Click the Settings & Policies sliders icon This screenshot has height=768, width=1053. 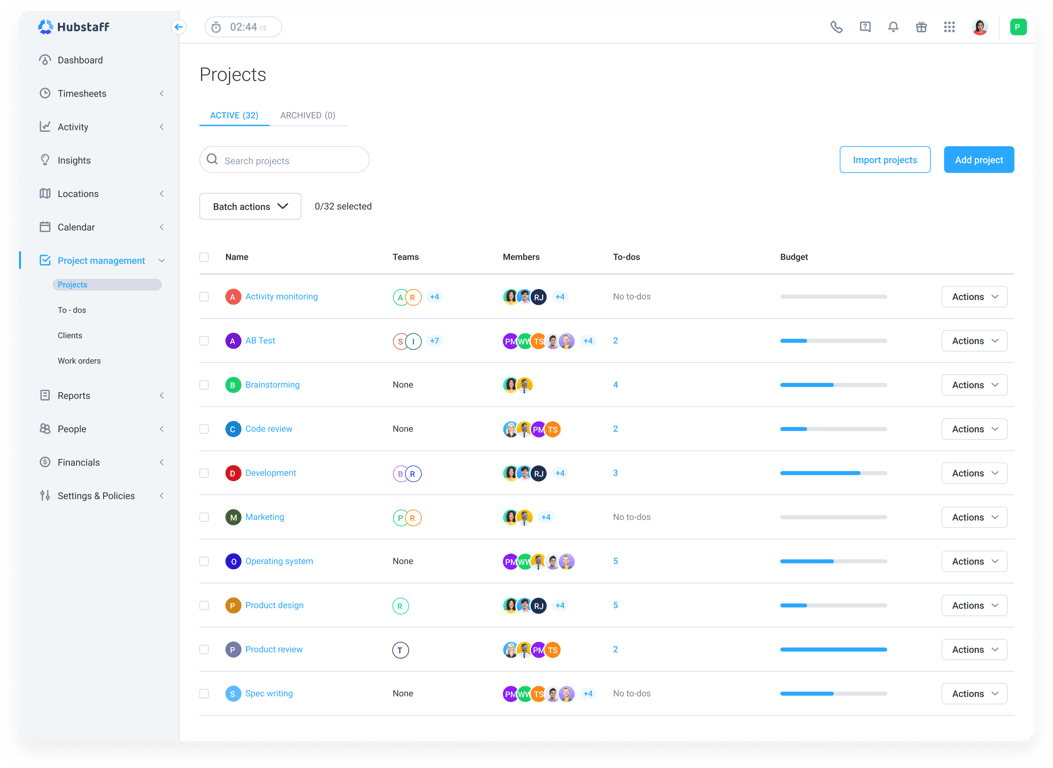(45, 495)
